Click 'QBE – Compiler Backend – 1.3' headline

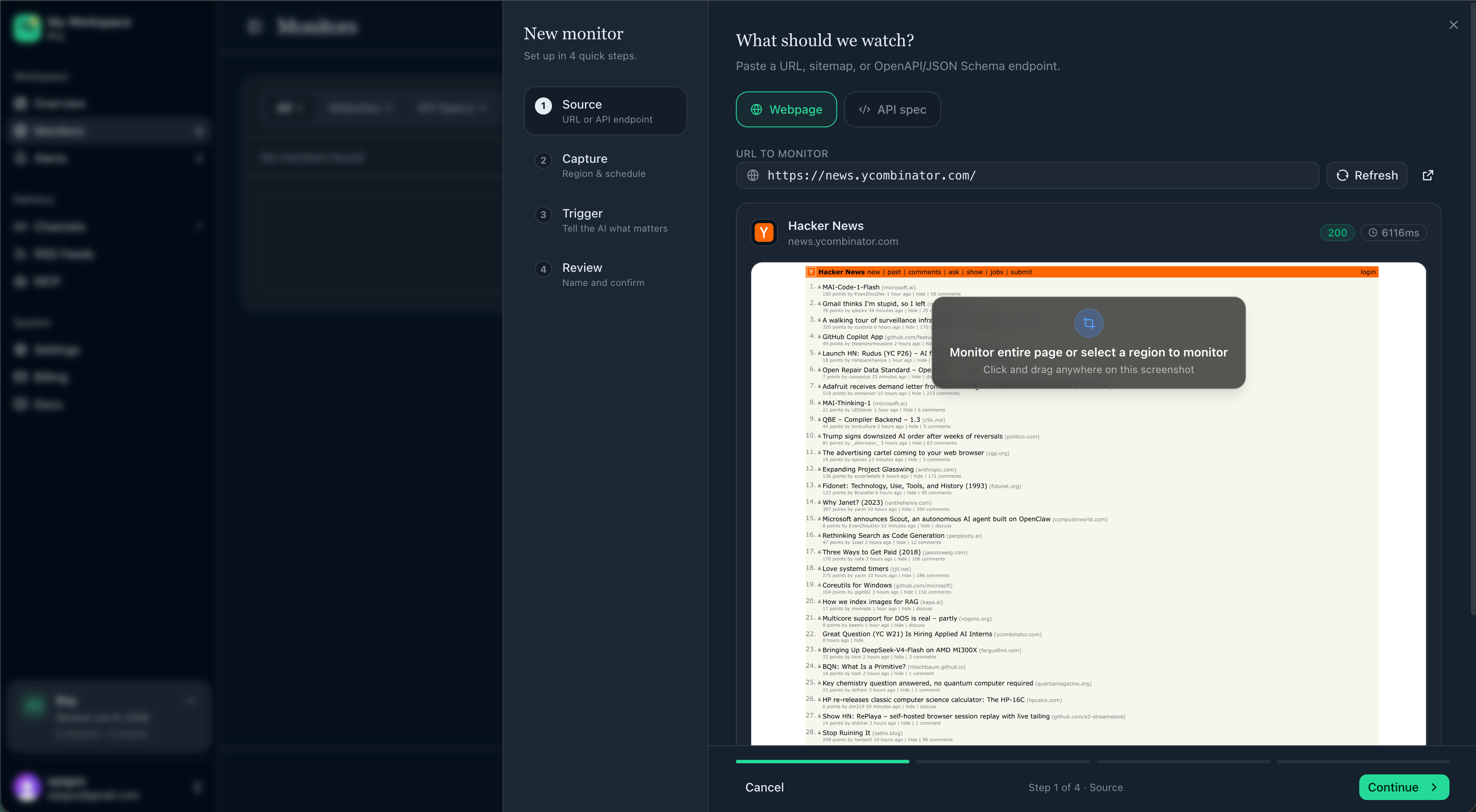[871, 420]
